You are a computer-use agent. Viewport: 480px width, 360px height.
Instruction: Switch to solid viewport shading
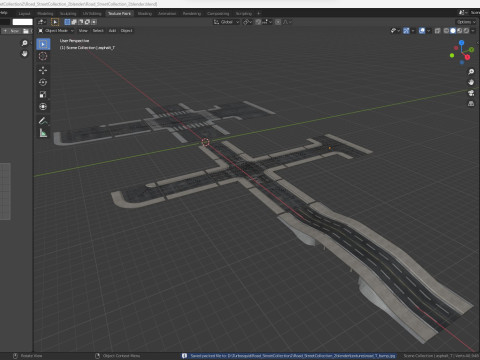453,31
